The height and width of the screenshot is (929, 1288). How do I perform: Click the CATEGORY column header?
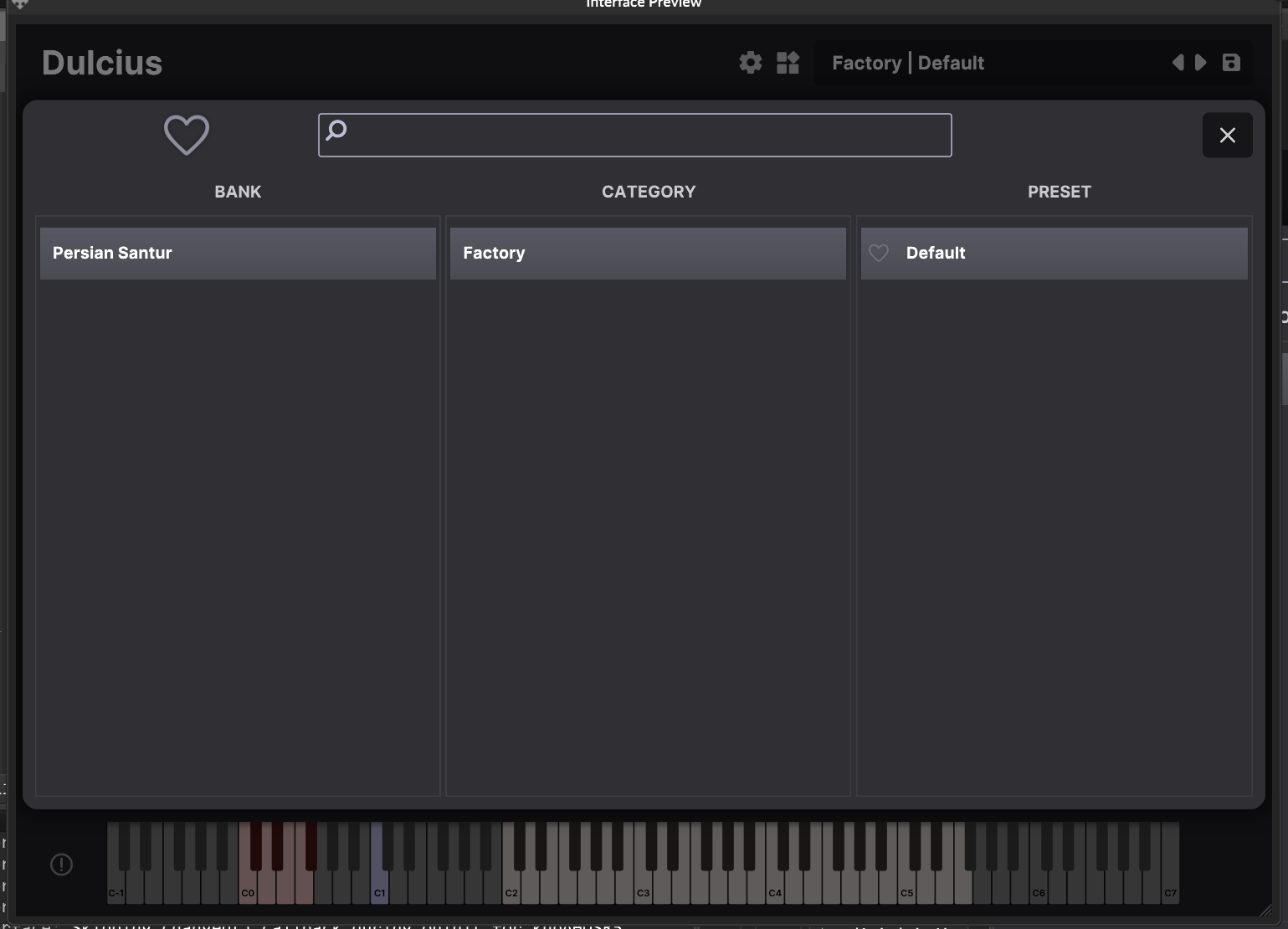pyautogui.click(x=649, y=192)
